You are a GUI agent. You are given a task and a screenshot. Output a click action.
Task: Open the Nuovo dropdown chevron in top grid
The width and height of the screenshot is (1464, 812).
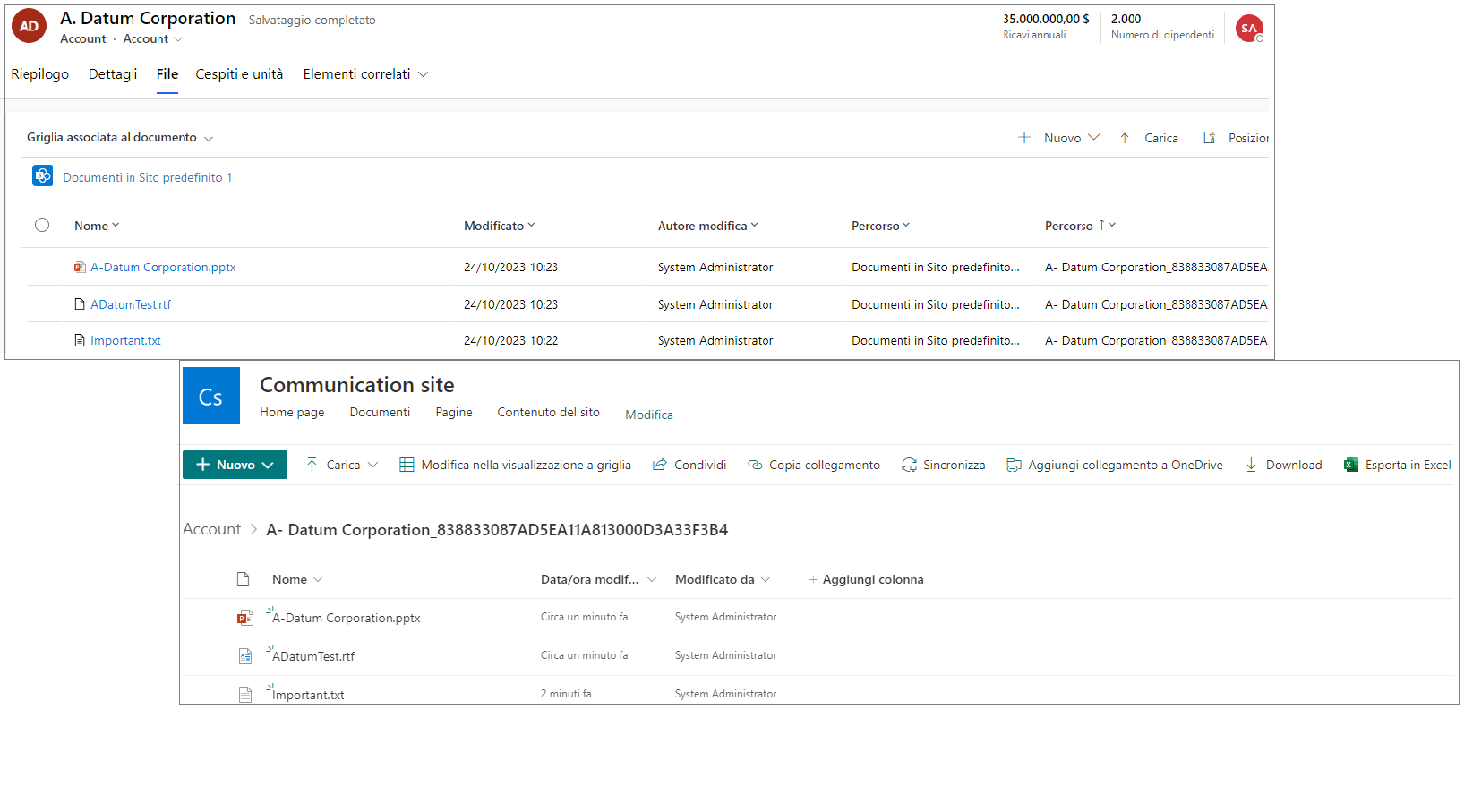1093,137
